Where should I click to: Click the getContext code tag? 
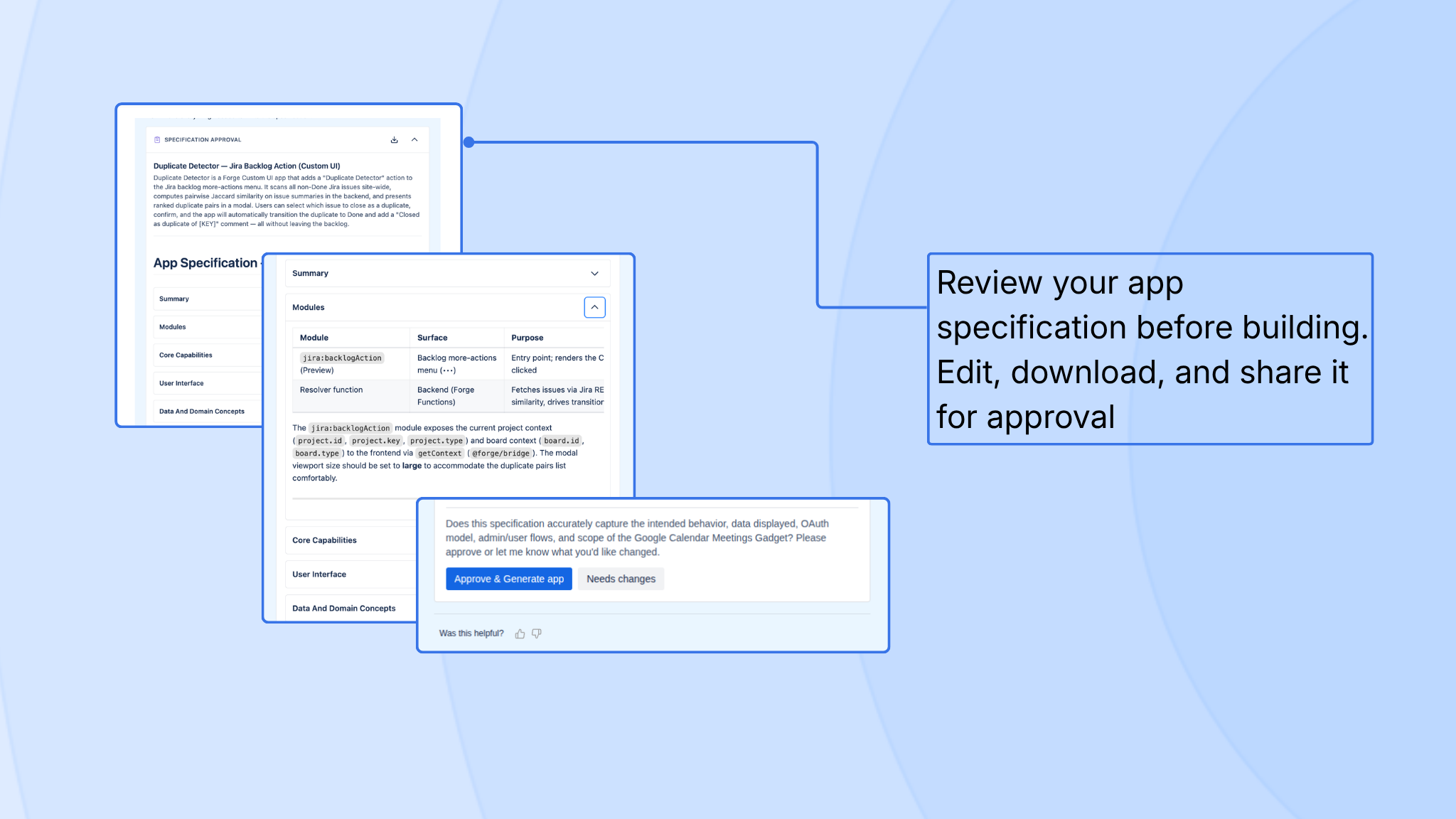point(439,454)
